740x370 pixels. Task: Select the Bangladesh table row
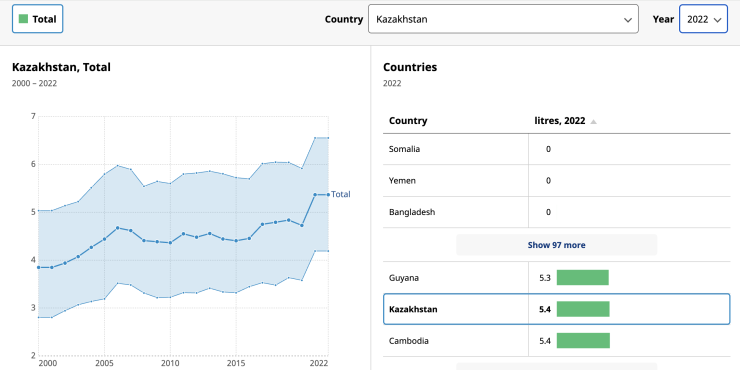click(x=556, y=212)
